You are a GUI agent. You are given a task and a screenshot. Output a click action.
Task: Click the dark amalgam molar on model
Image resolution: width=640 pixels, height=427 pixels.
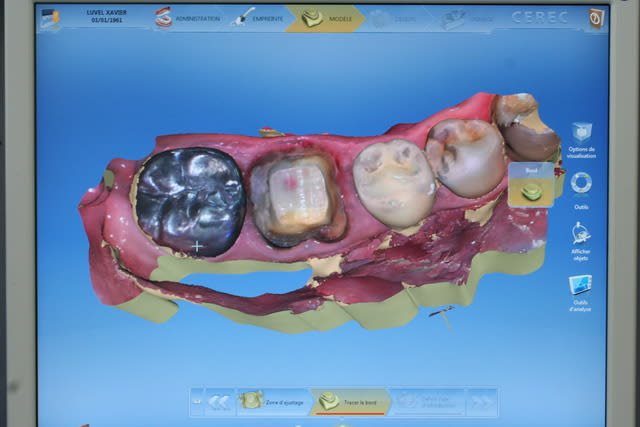tap(190, 200)
